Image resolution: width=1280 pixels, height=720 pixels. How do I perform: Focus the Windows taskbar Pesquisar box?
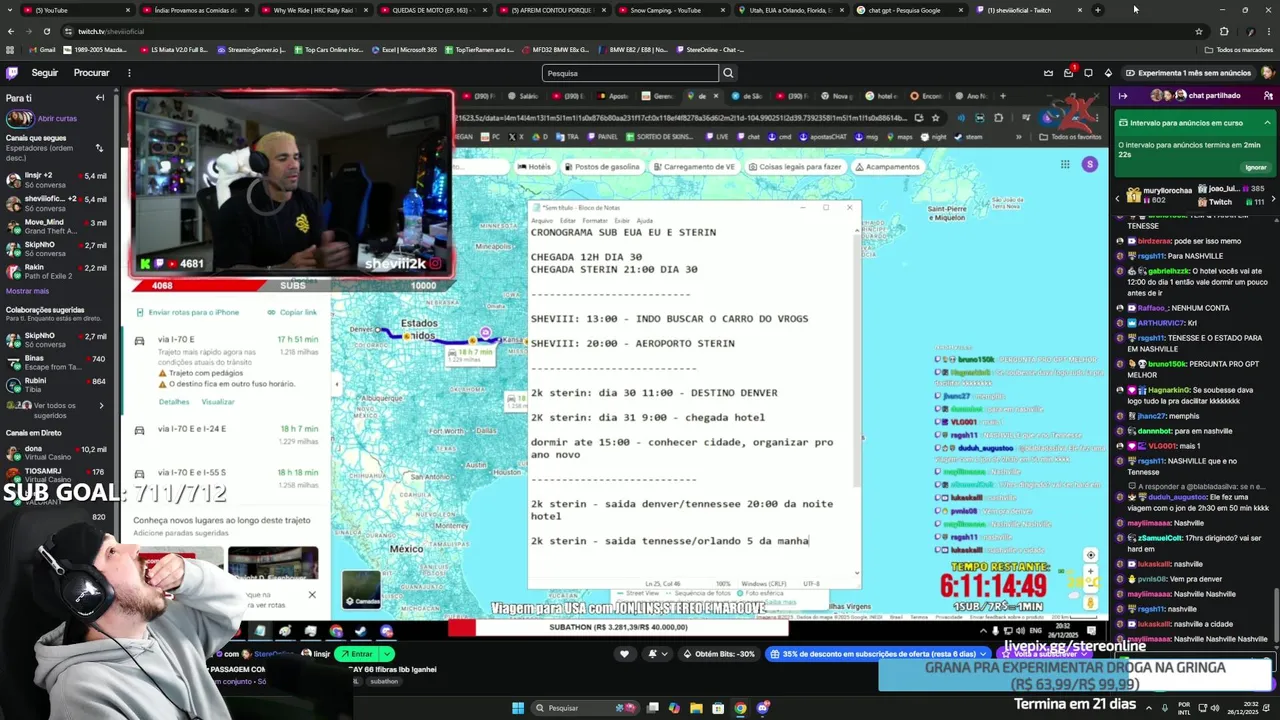coord(586,708)
